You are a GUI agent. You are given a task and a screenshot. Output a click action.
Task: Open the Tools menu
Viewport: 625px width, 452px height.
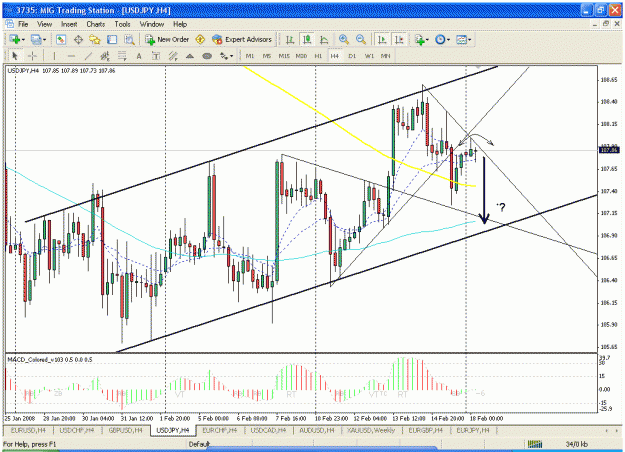click(x=122, y=24)
